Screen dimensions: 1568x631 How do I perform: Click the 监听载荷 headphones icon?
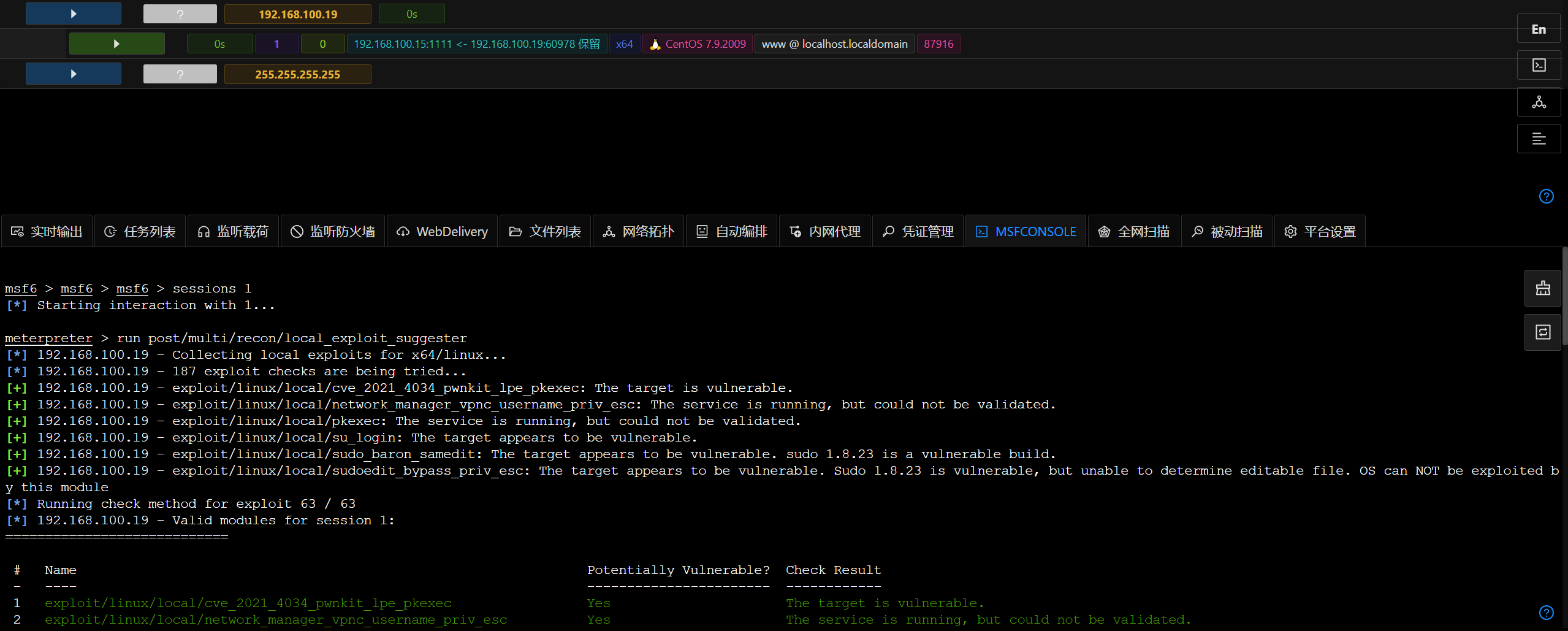[204, 231]
